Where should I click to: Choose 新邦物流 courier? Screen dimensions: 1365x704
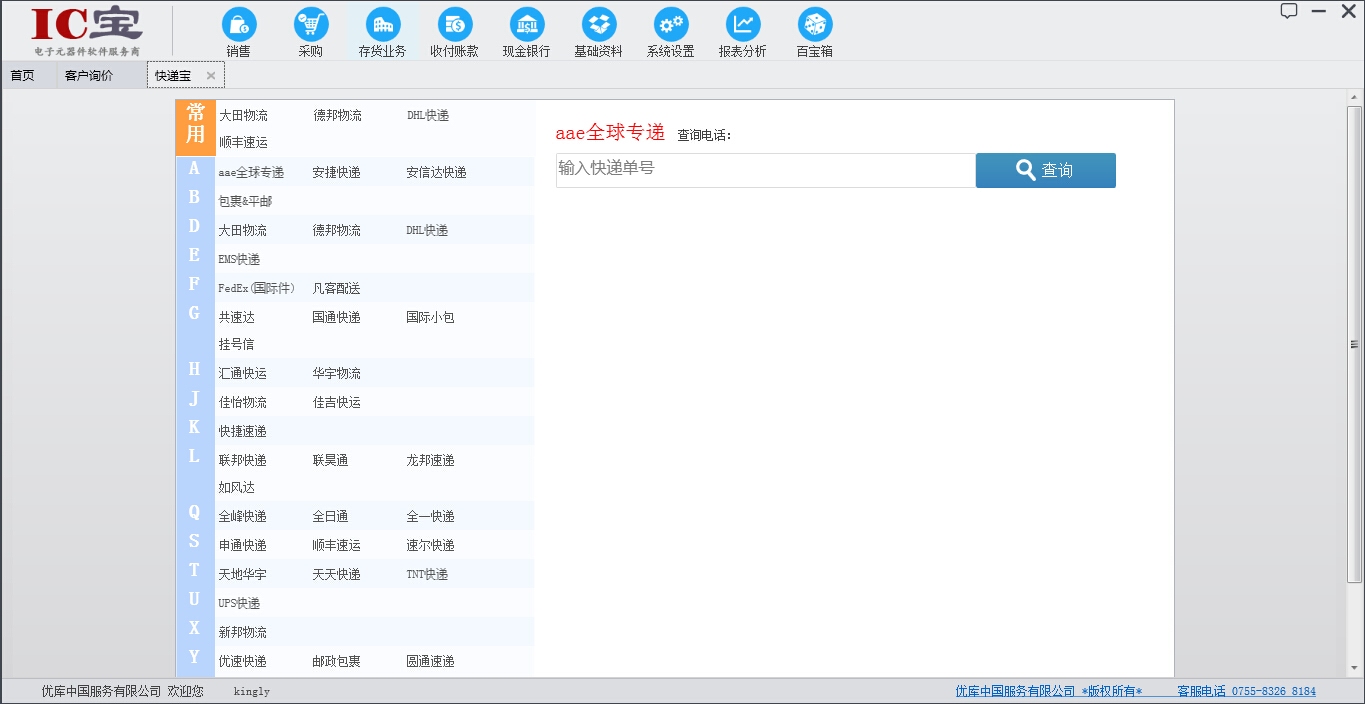coord(243,633)
